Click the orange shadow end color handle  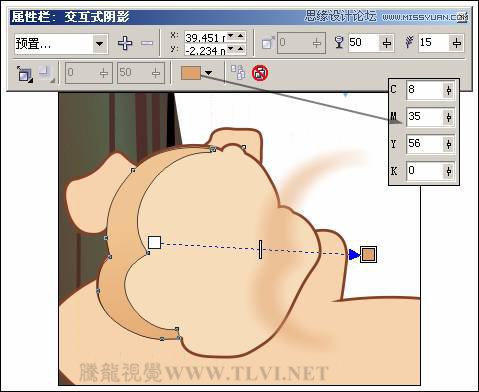[368, 255]
